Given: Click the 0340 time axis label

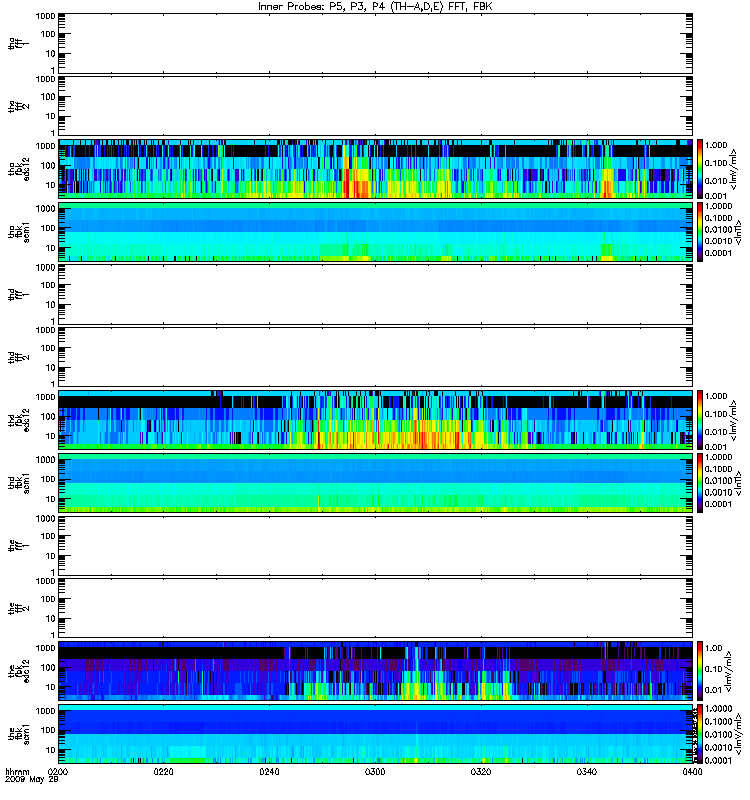Looking at the screenshot, I should pyautogui.click(x=587, y=771).
